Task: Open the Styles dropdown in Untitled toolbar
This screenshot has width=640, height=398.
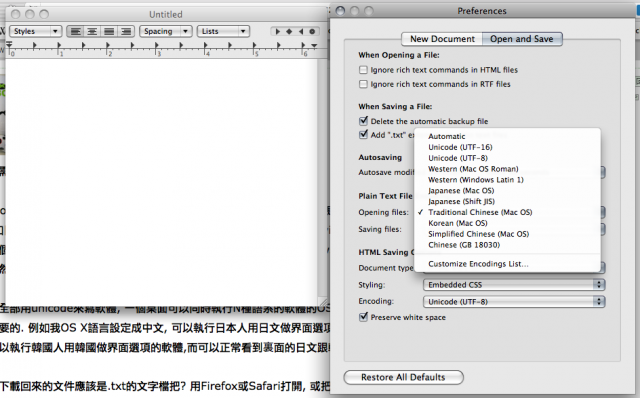Action: tap(36, 31)
